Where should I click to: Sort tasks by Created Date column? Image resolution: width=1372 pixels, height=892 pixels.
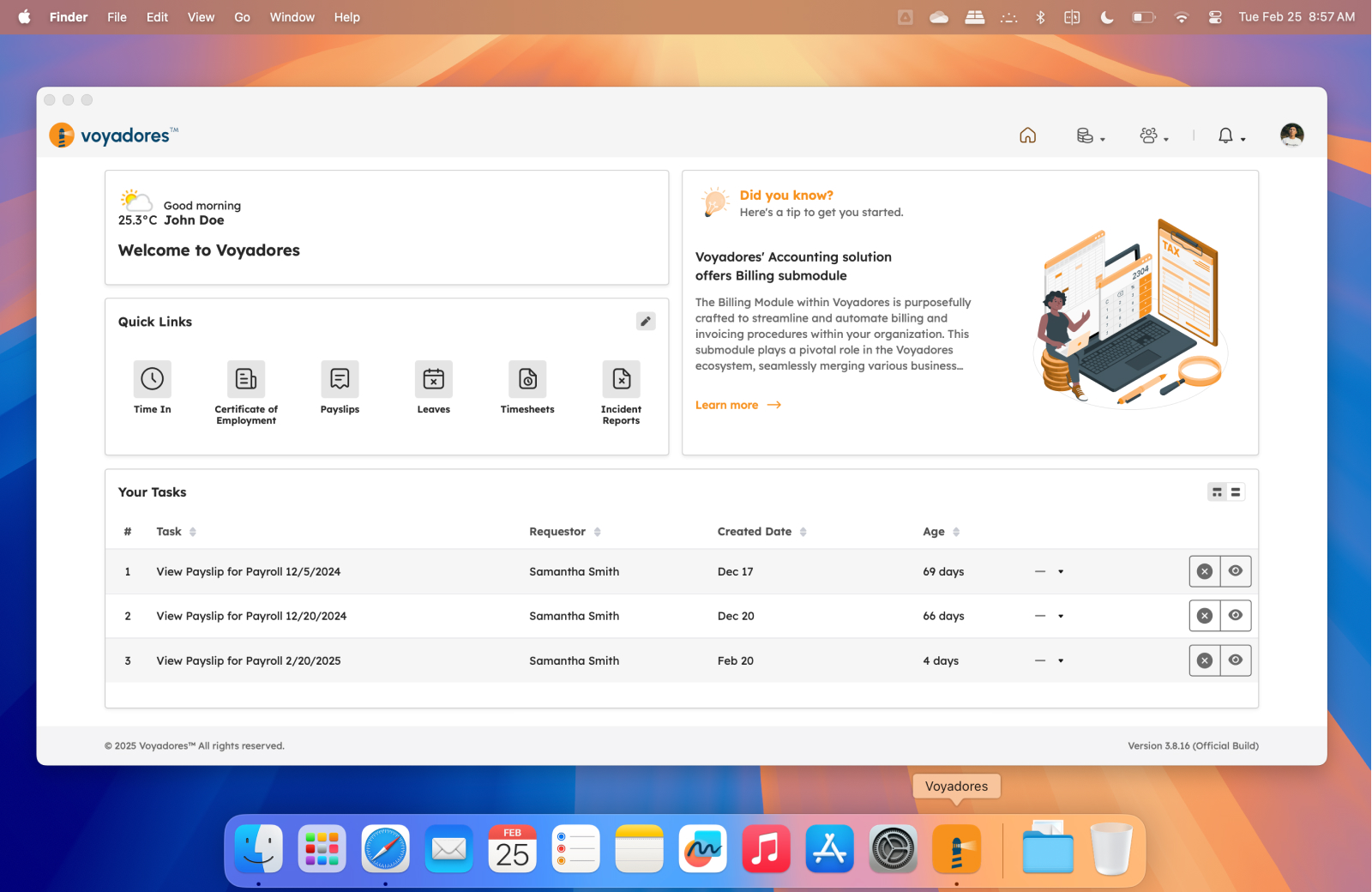point(803,532)
